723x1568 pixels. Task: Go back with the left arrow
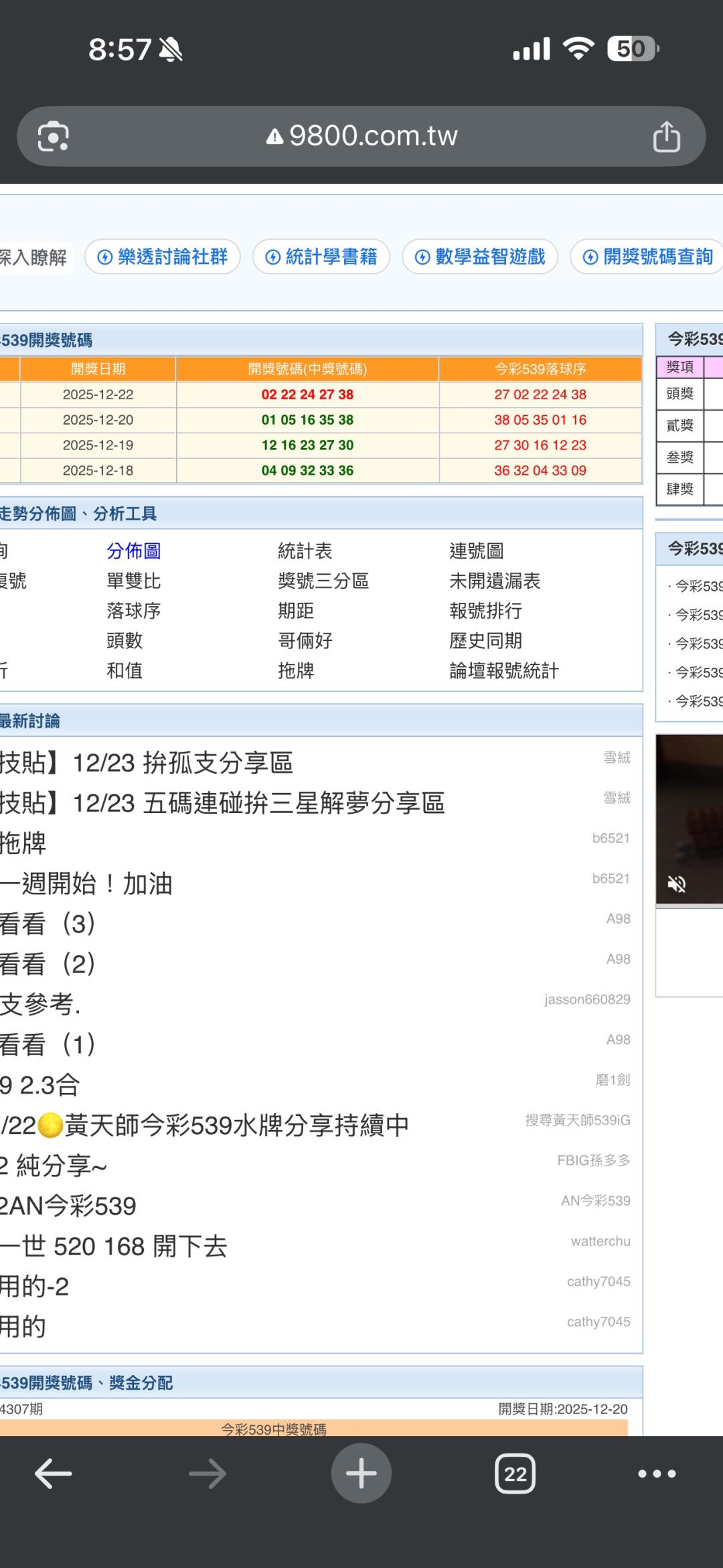pyautogui.click(x=54, y=1474)
